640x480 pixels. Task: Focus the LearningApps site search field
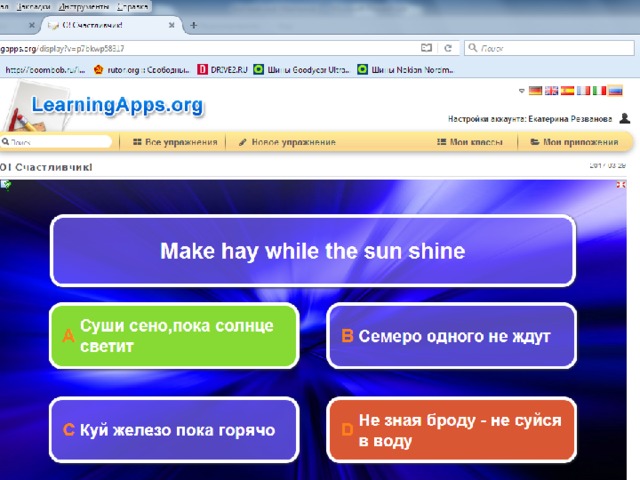(x=56, y=142)
